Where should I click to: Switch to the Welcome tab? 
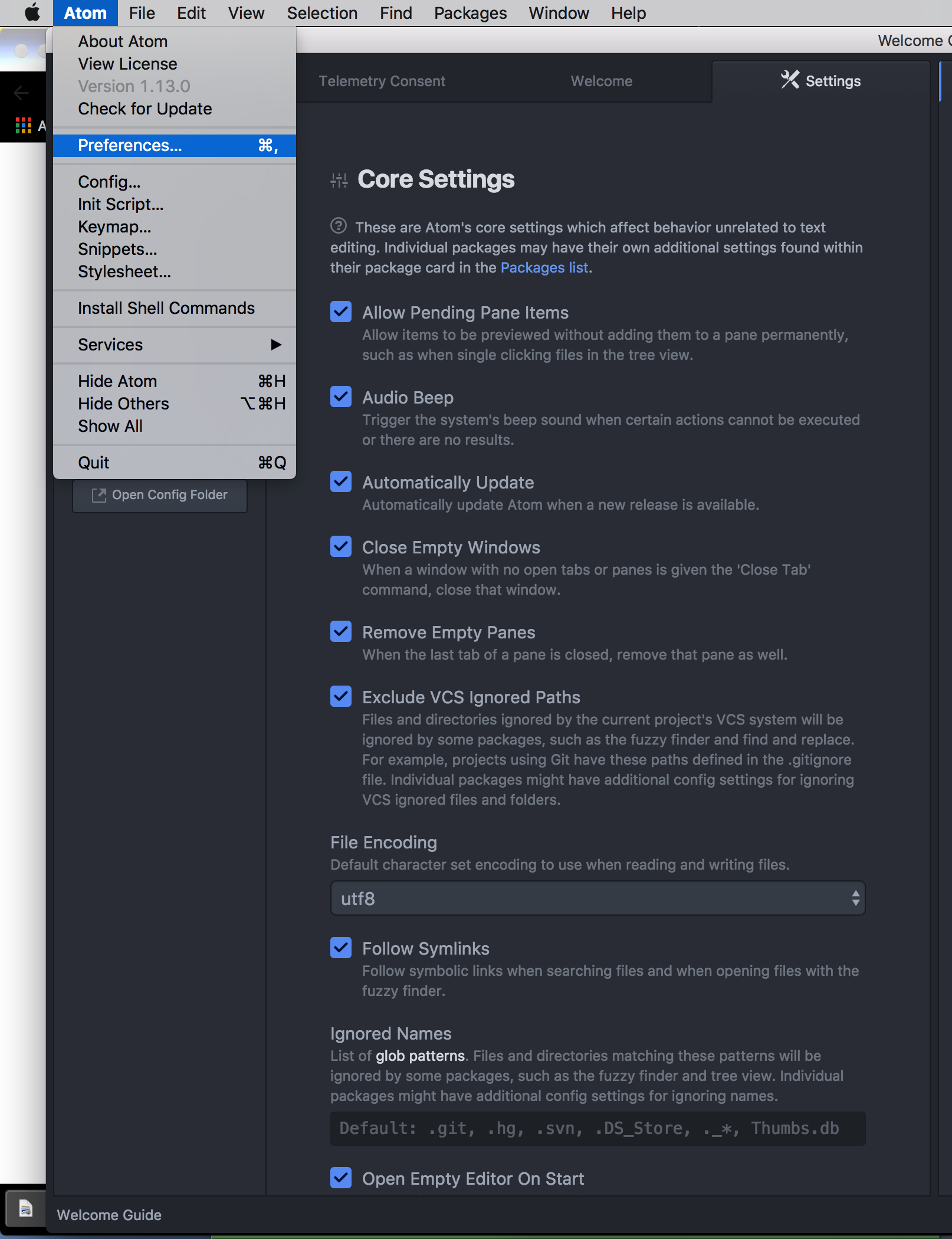601,81
